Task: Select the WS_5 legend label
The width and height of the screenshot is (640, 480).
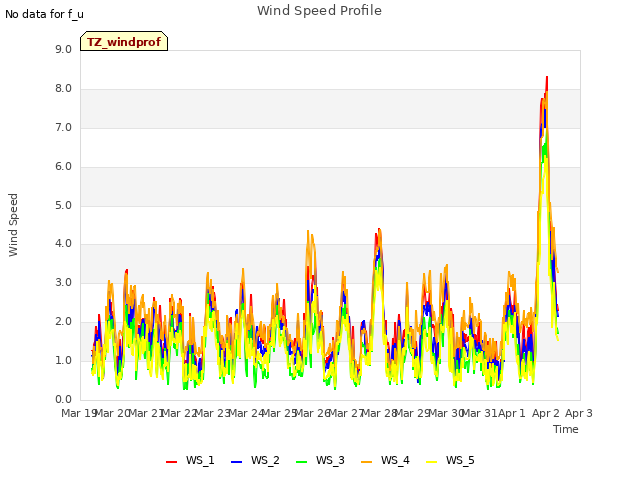Action: 460,460
